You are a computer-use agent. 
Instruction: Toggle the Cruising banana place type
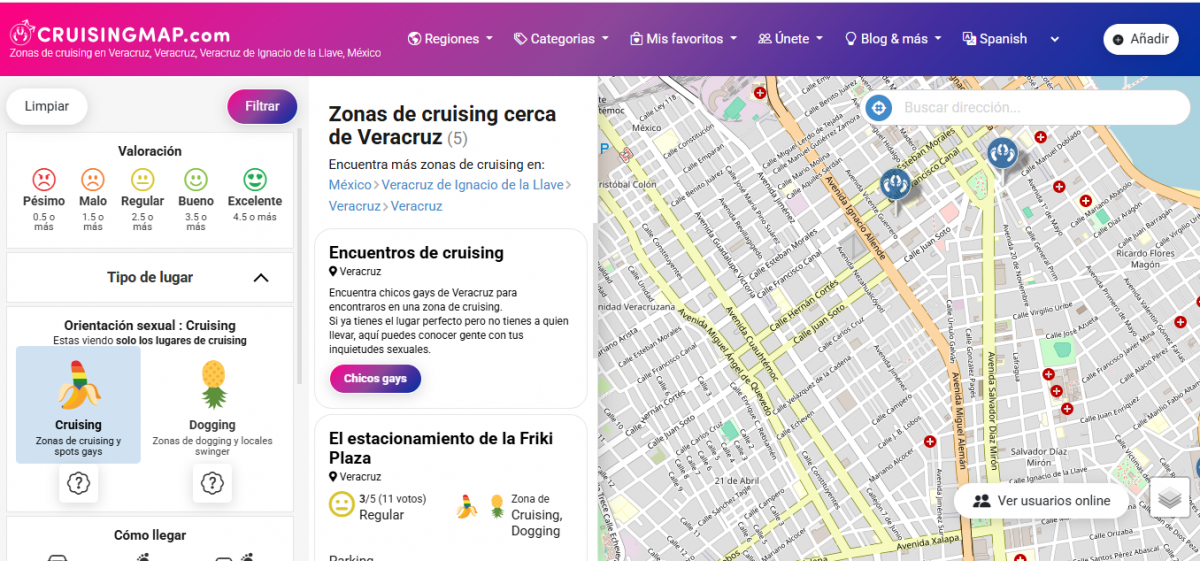pyautogui.click(x=78, y=404)
